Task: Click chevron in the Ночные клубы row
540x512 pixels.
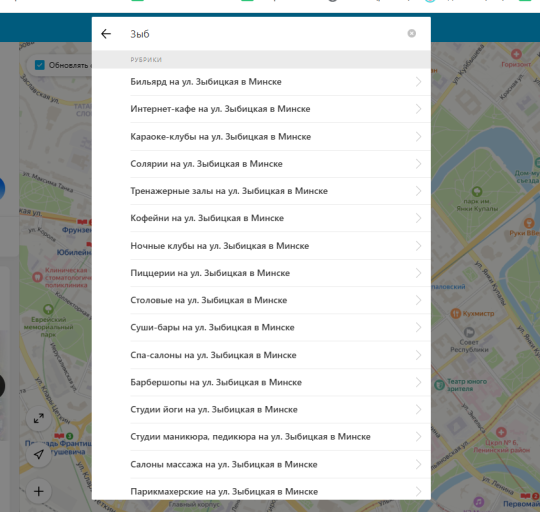Action: [418, 246]
